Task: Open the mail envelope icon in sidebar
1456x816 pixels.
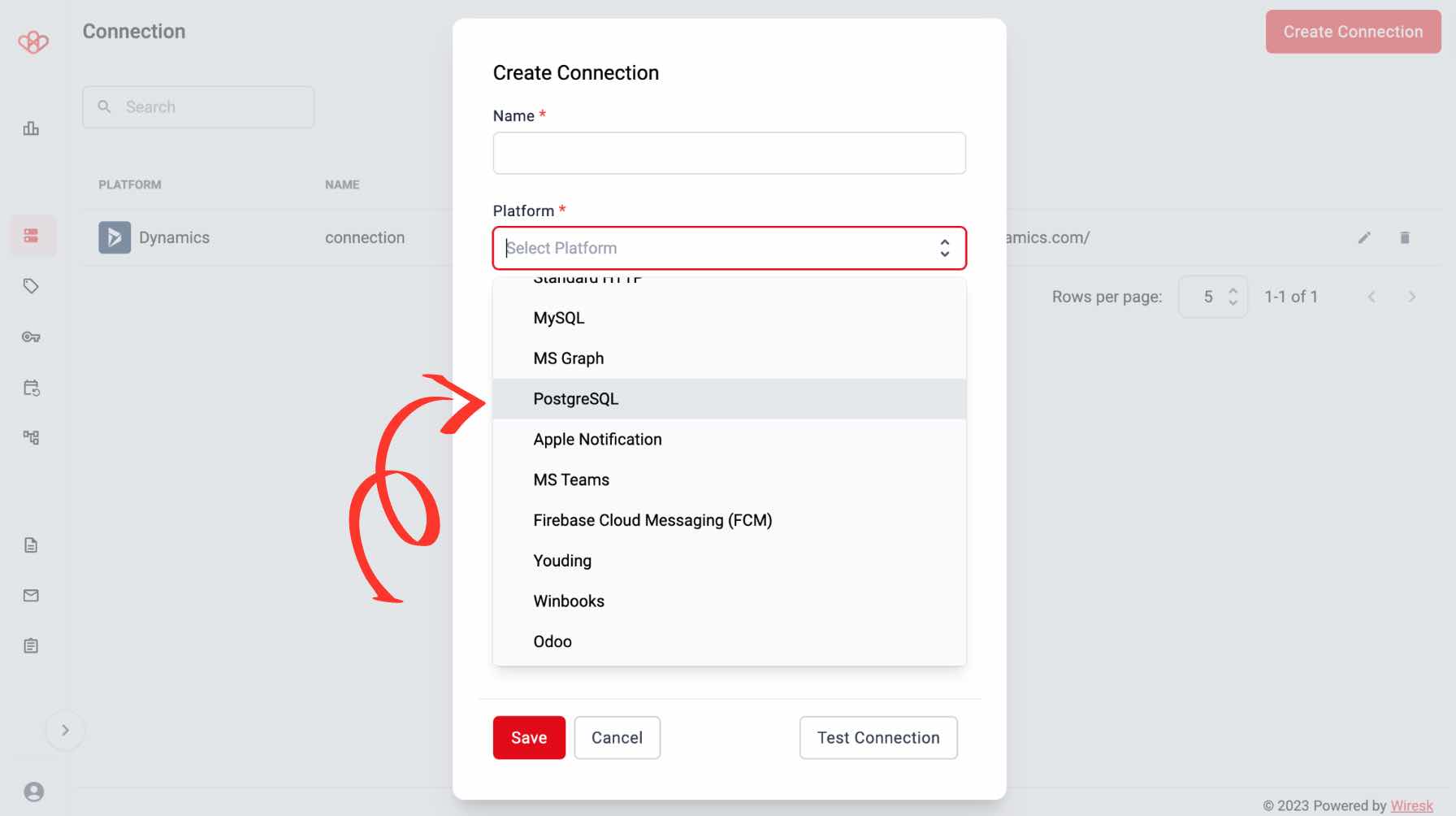Action: 31,596
